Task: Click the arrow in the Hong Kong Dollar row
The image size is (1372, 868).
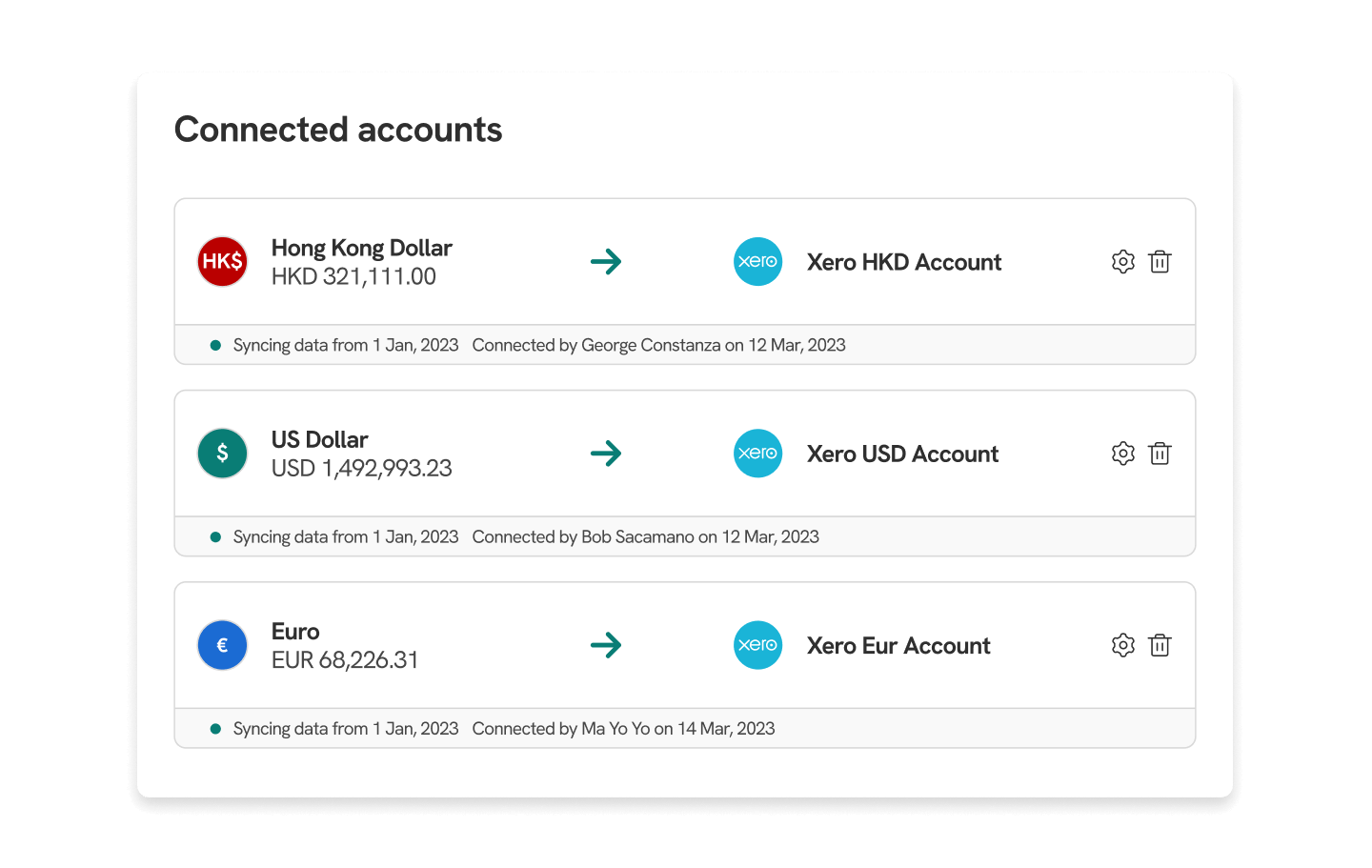Action: (x=606, y=262)
